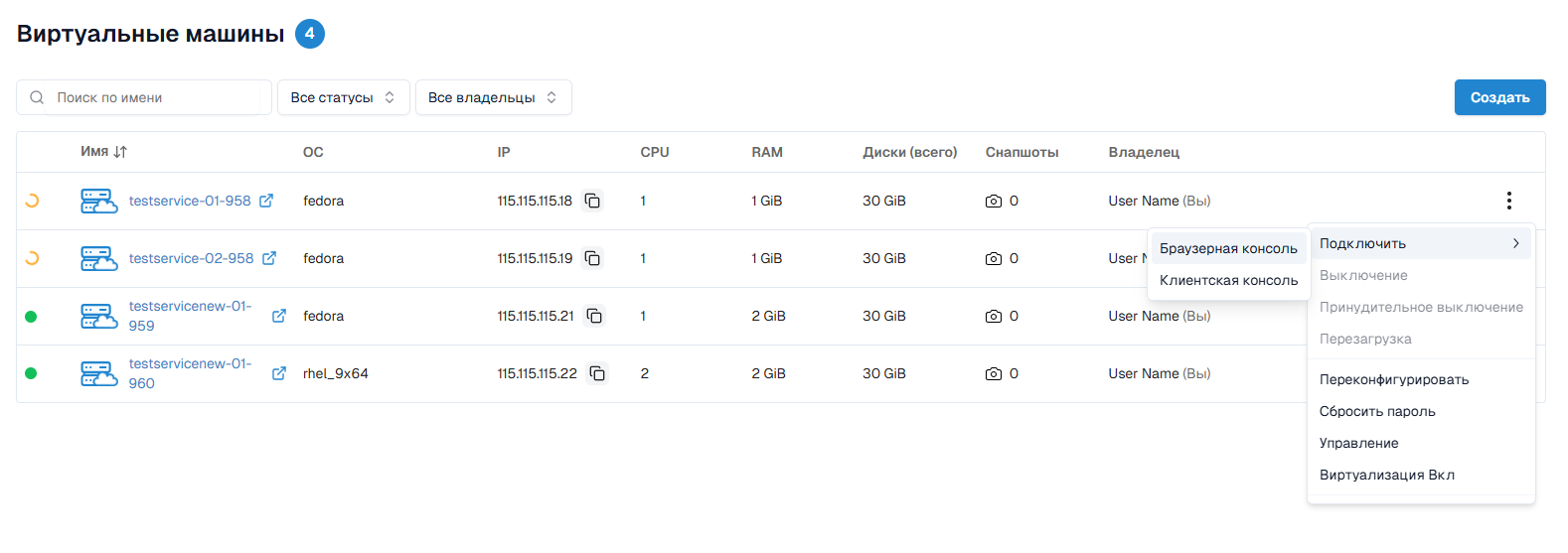
Task: Open testservice-01-958 in new tab icon
Action: [266, 201]
